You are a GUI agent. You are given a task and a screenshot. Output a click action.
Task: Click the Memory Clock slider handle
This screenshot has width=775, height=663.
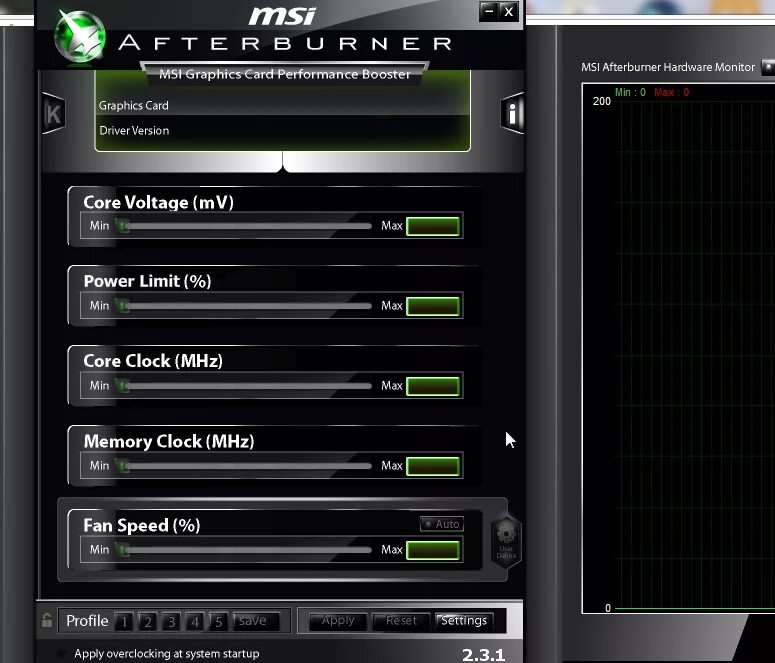(x=123, y=466)
